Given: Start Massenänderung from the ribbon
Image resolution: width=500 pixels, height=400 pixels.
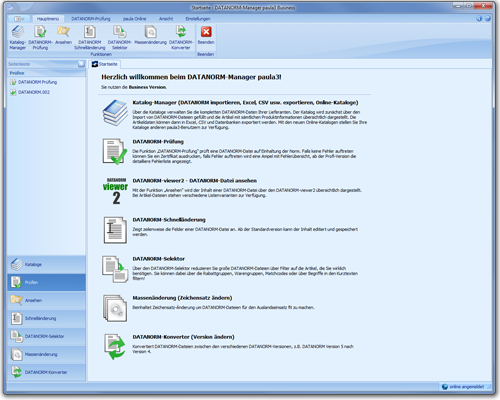Looking at the screenshot, I should coord(151,35).
